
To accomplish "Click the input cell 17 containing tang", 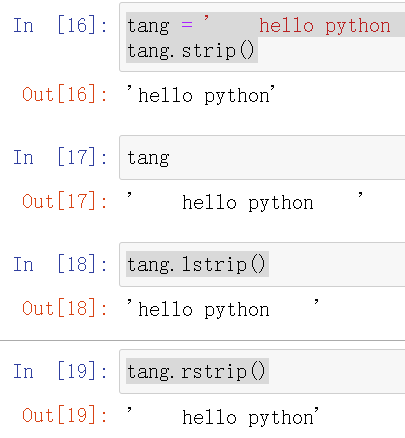I will 262,158.
